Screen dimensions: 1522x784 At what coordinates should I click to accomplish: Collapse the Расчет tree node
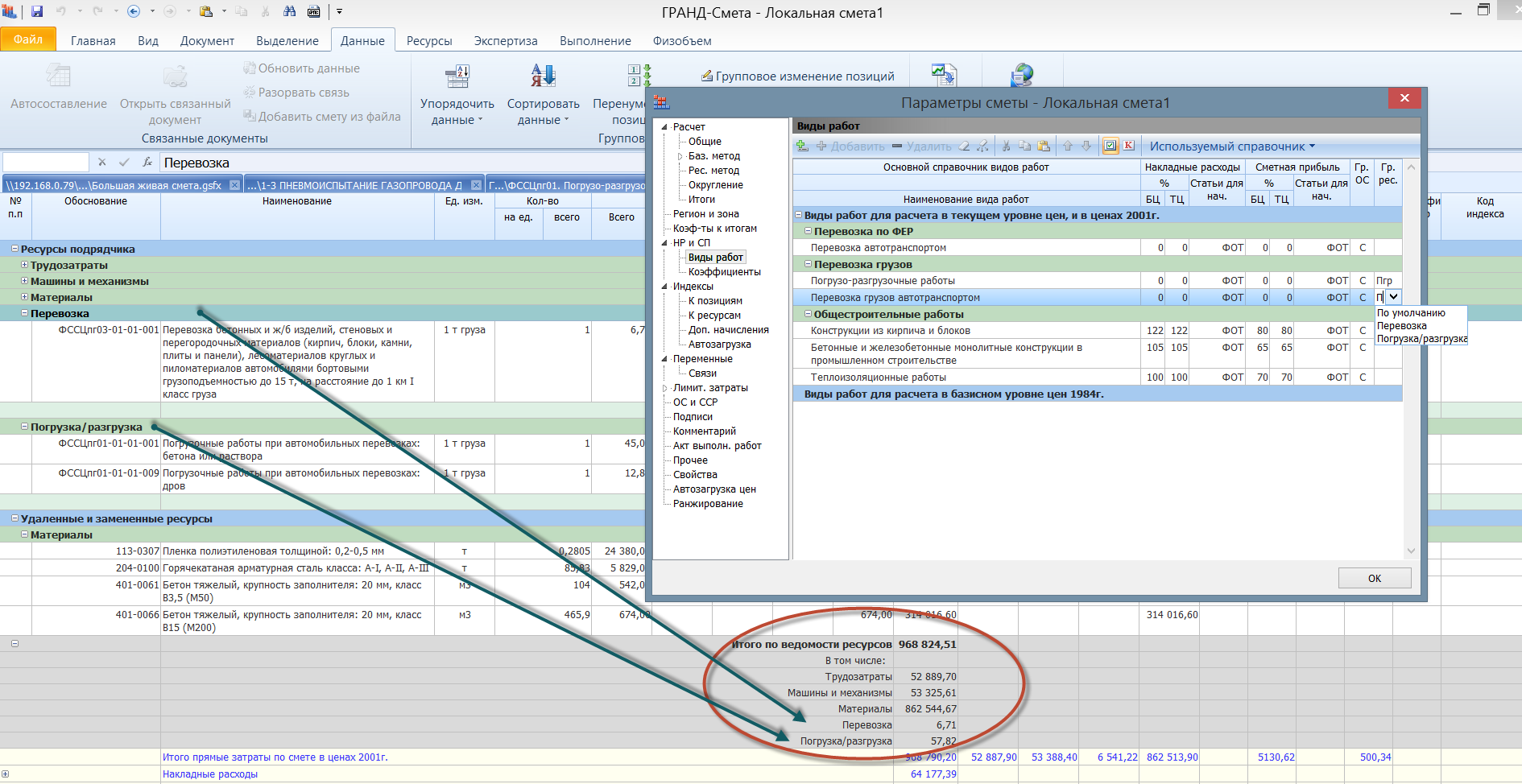pos(665,127)
